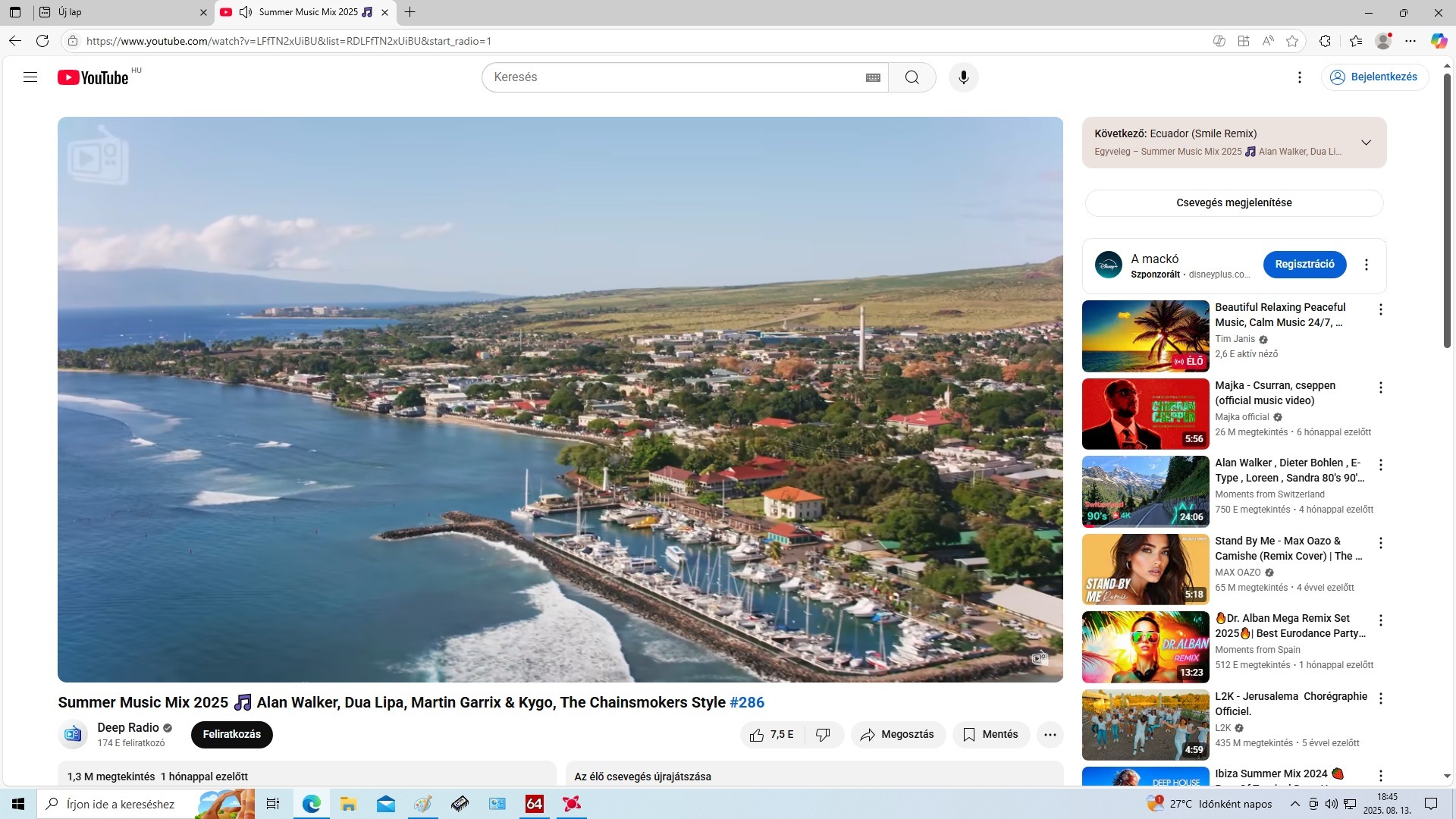The height and width of the screenshot is (819, 1456).
Task: Open more actions menu beside Mentés
Action: pyautogui.click(x=1050, y=734)
